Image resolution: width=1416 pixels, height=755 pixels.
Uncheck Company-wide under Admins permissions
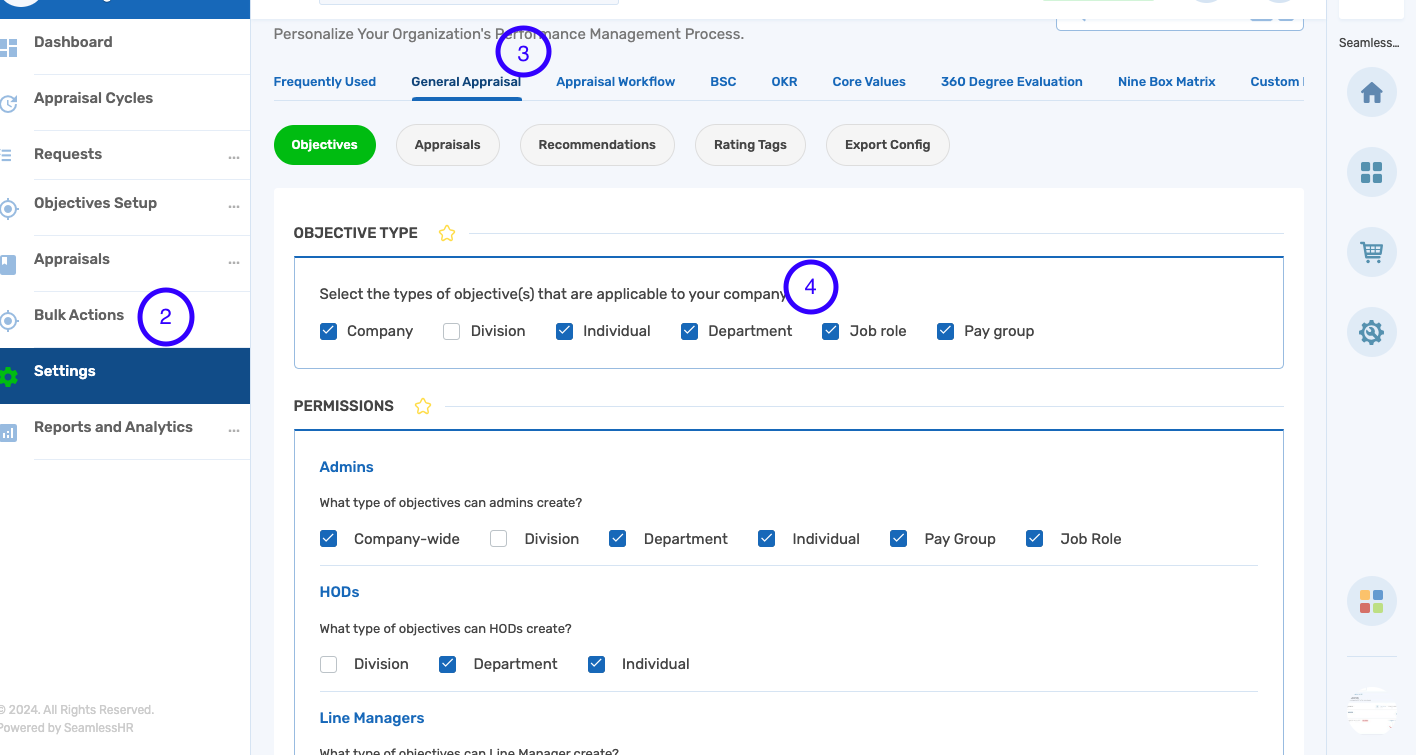click(x=328, y=538)
